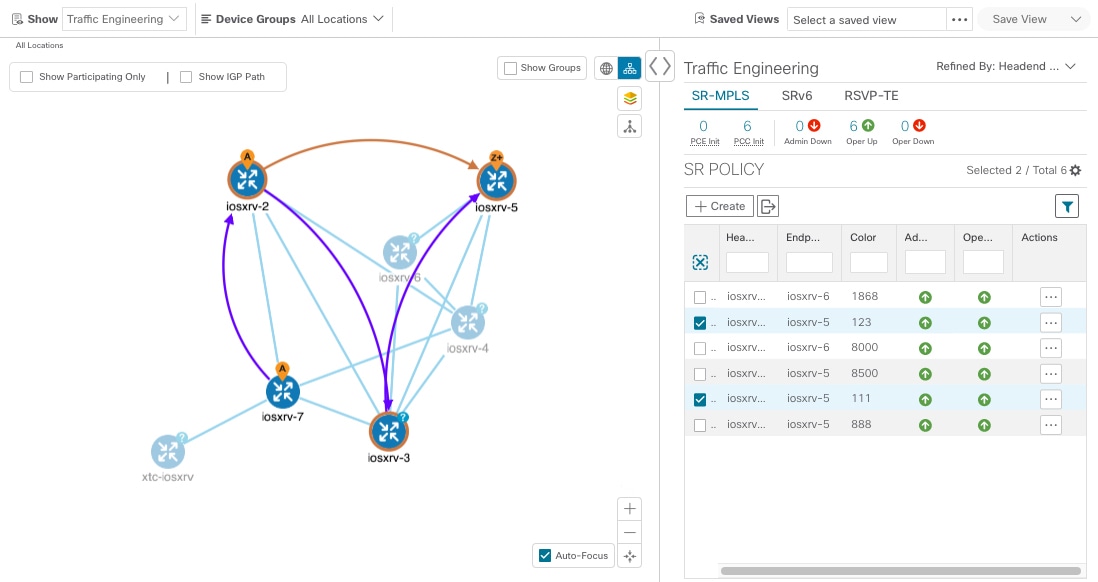This screenshot has height=582, width=1098.
Task: Disable Auto-Focus on the map
Action: (x=544, y=555)
